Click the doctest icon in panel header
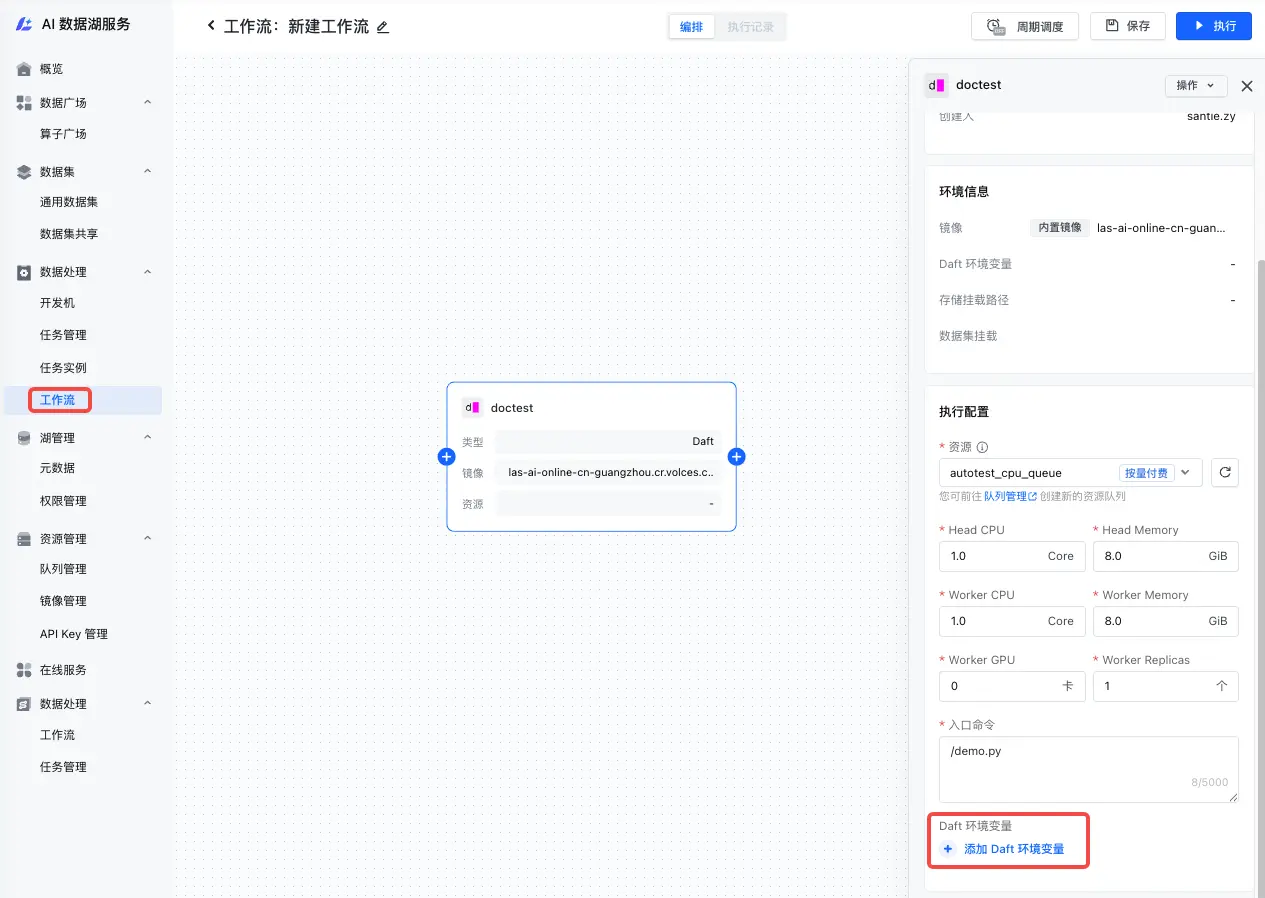Image resolution: width=1265 pixels, height=898 pixels. pos(936,85)
